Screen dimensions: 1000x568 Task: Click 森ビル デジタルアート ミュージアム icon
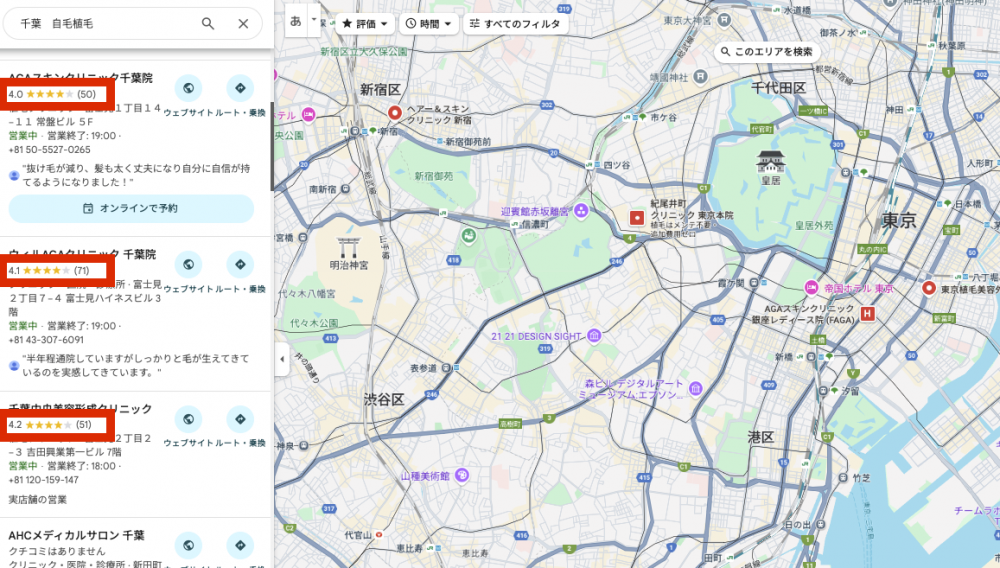(696, 388)
